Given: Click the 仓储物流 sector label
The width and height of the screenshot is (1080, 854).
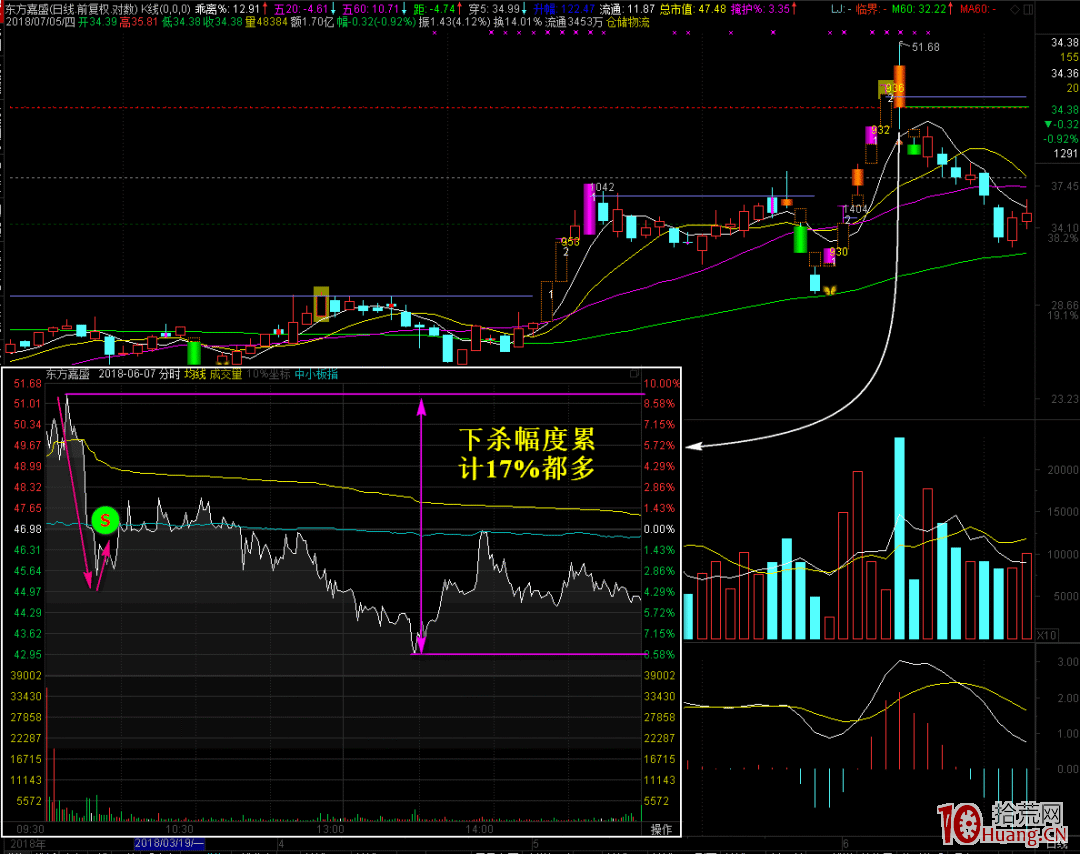Looking at the screenshot, I should (627, 22).
